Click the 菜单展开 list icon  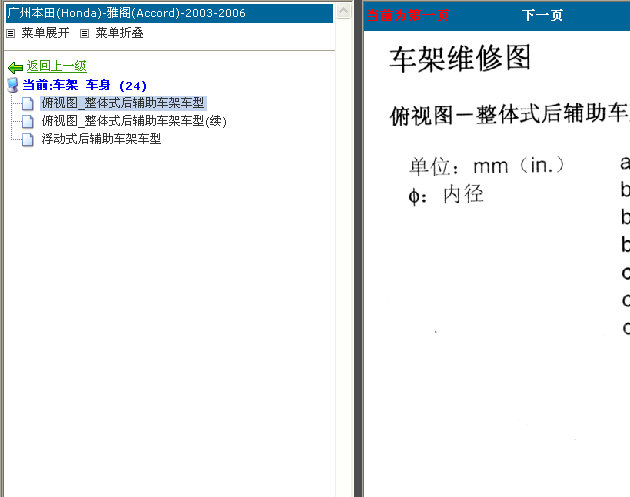(x=10, y=33)
